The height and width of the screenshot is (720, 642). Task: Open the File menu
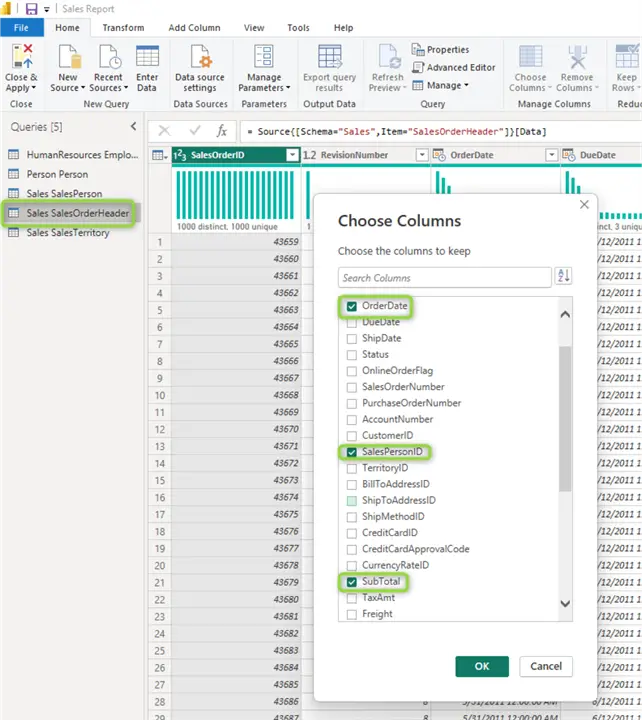click(22, 28)
